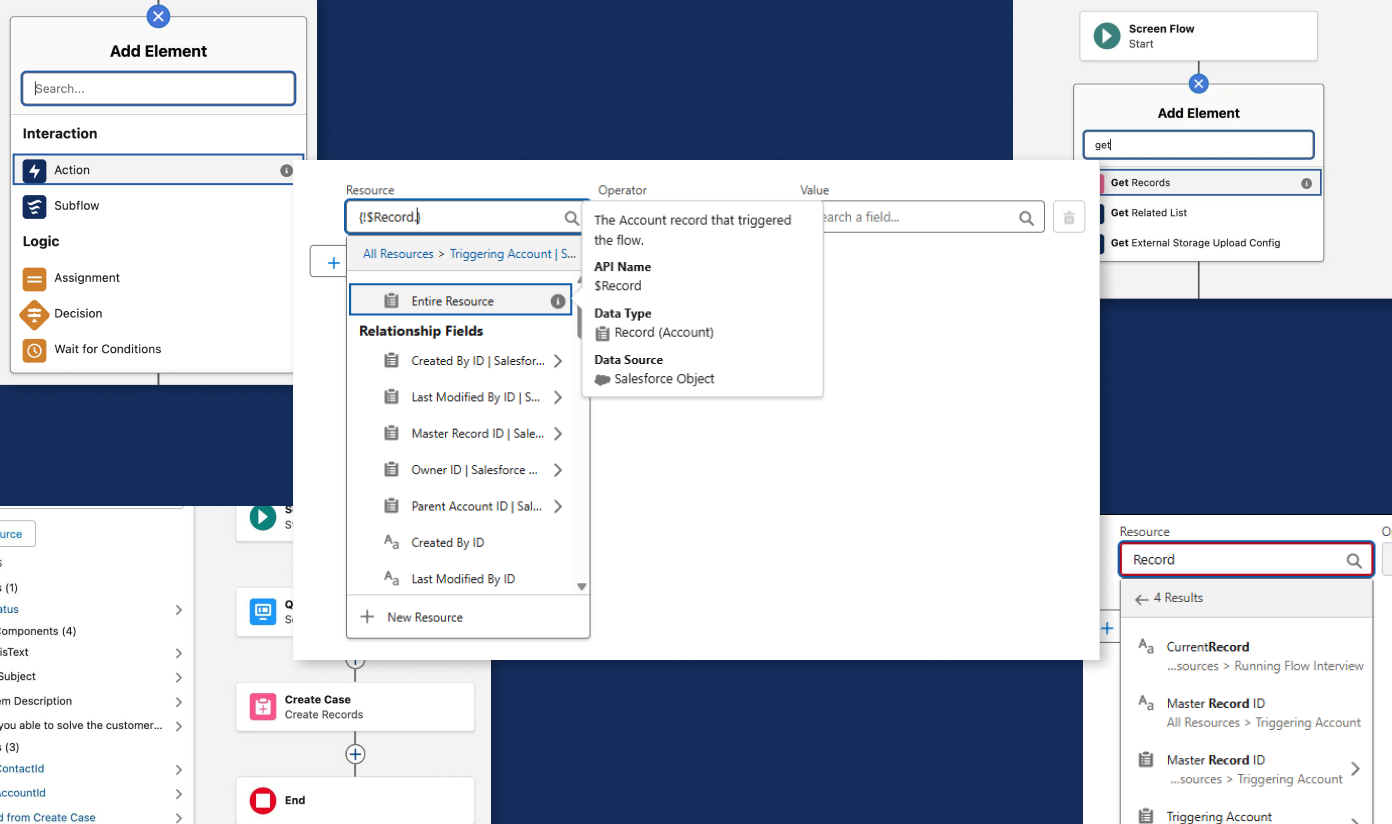
Task: Expand the isText resource chevron
Action: [179, 653]
